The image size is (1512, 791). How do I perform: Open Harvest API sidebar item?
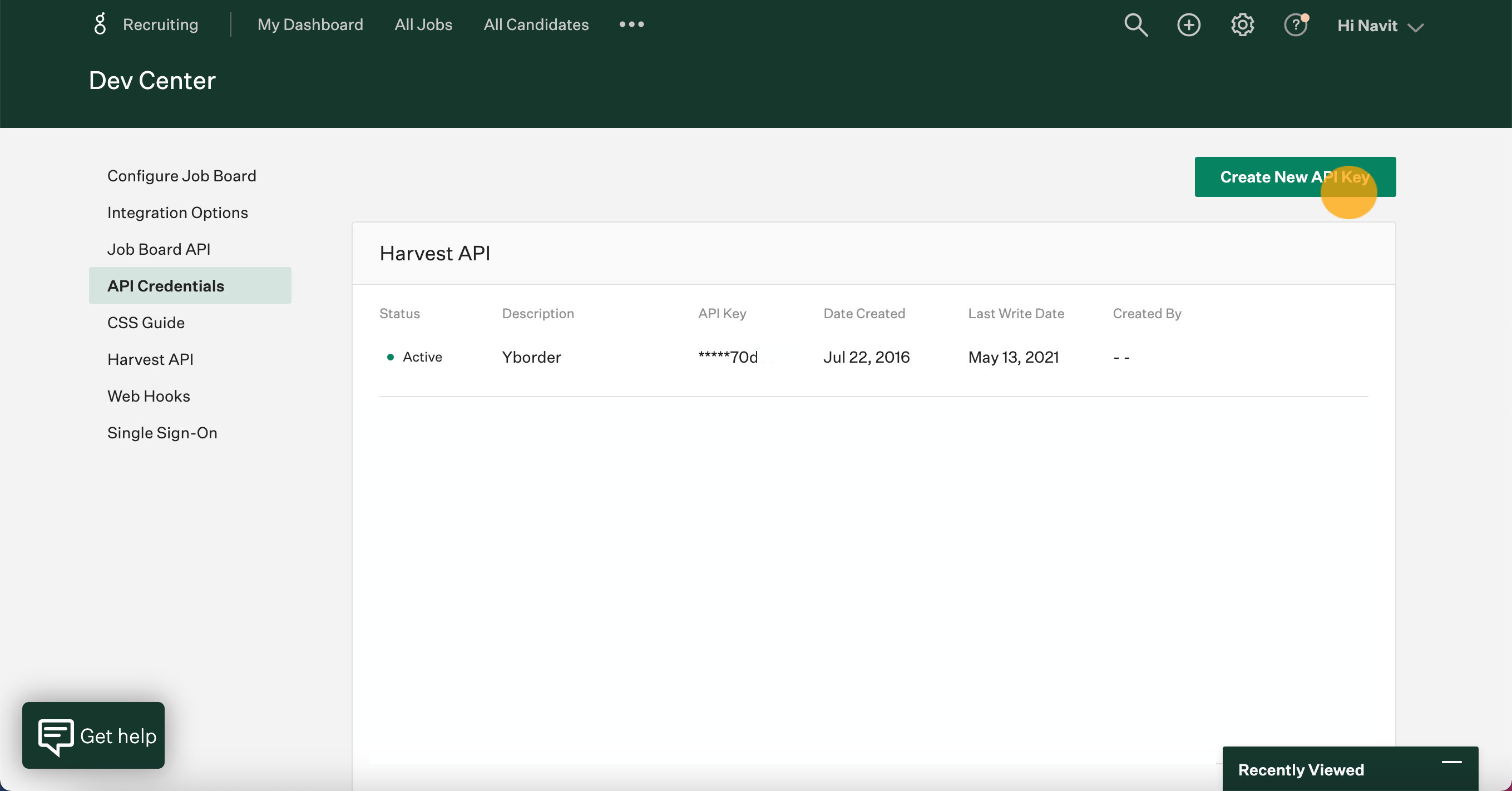tap(150, 359)
